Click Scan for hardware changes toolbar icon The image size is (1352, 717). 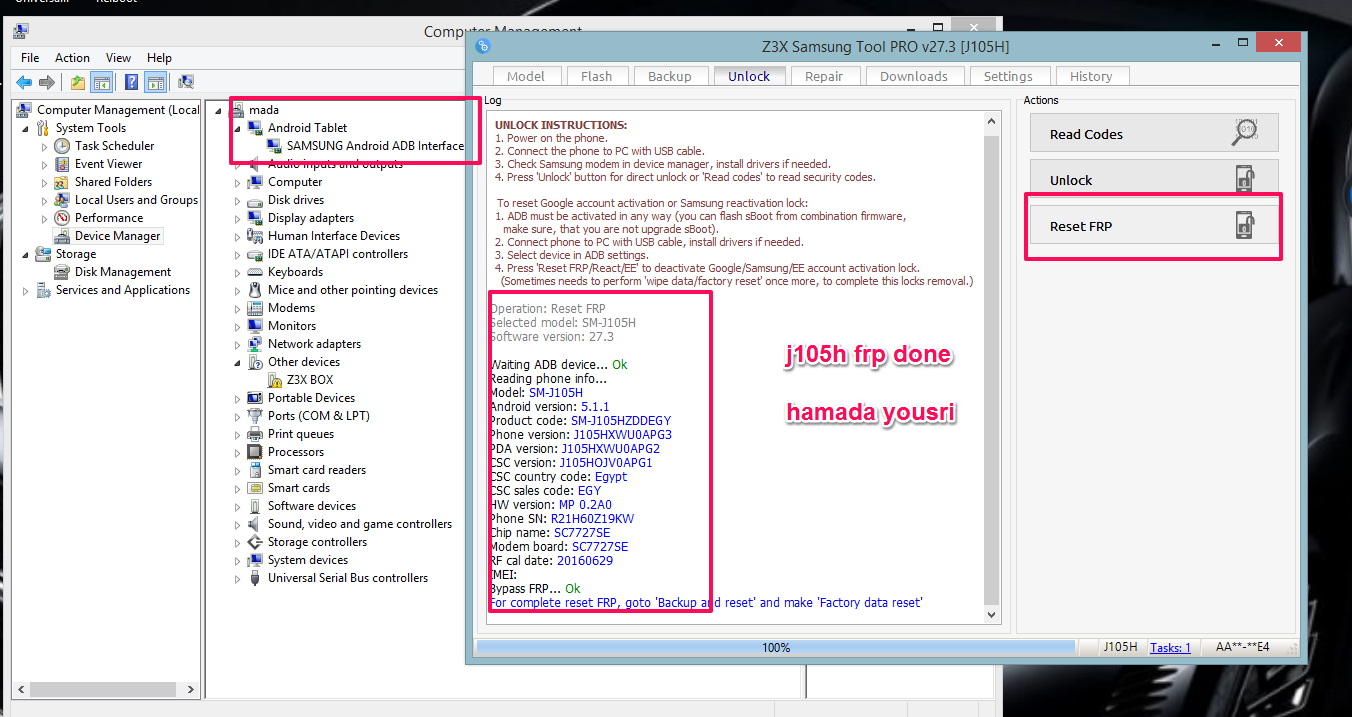pyautogui.click(x=185, y=82)
